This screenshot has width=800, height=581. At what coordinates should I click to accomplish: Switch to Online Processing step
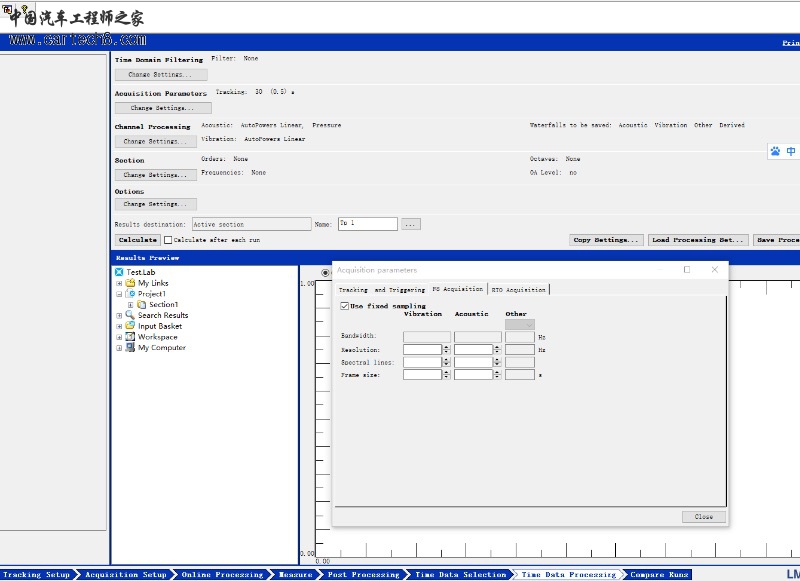point(222,574)
